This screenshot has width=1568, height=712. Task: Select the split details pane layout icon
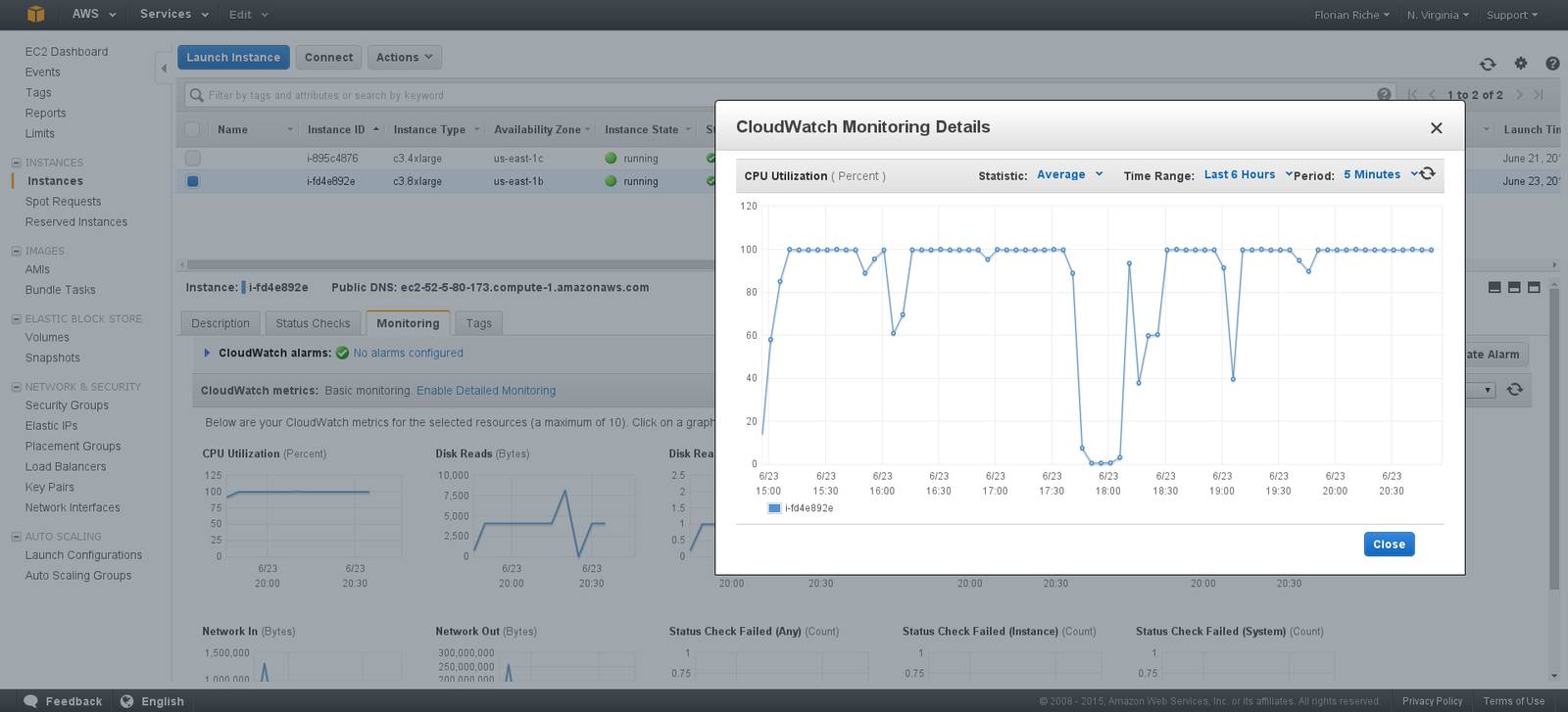pyautogui.click(x=1514, y=287)
